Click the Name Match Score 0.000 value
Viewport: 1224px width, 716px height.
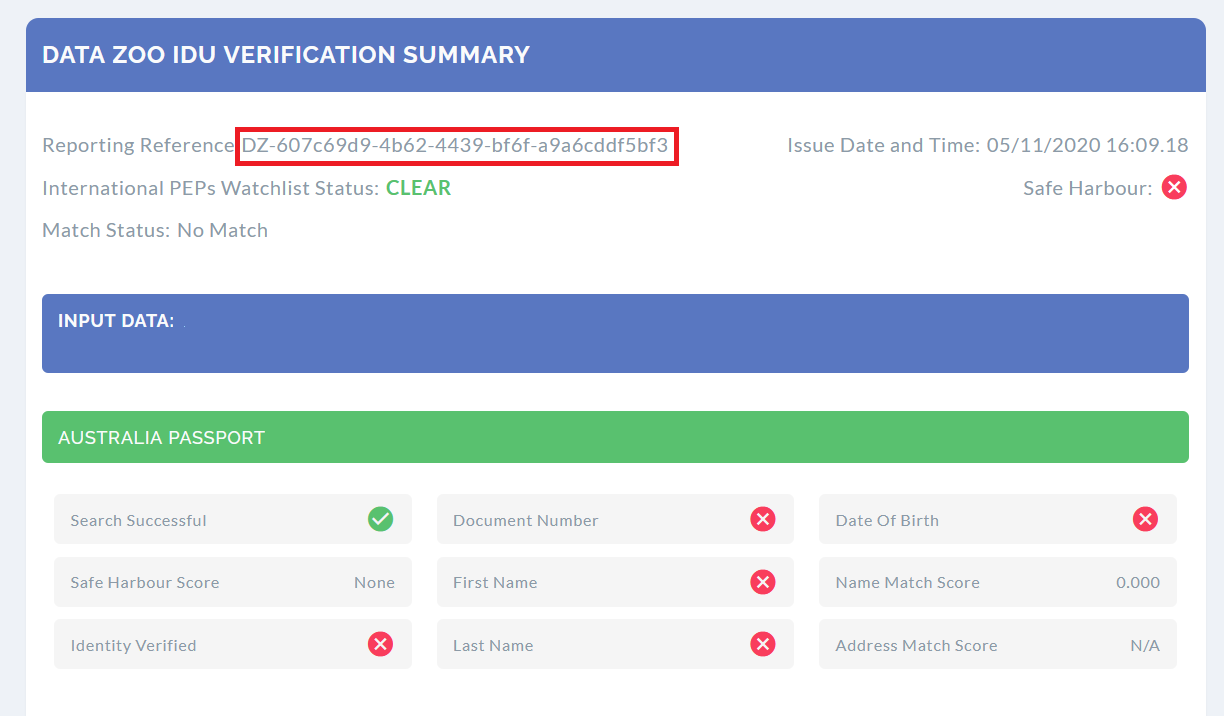pos(1138,582)
